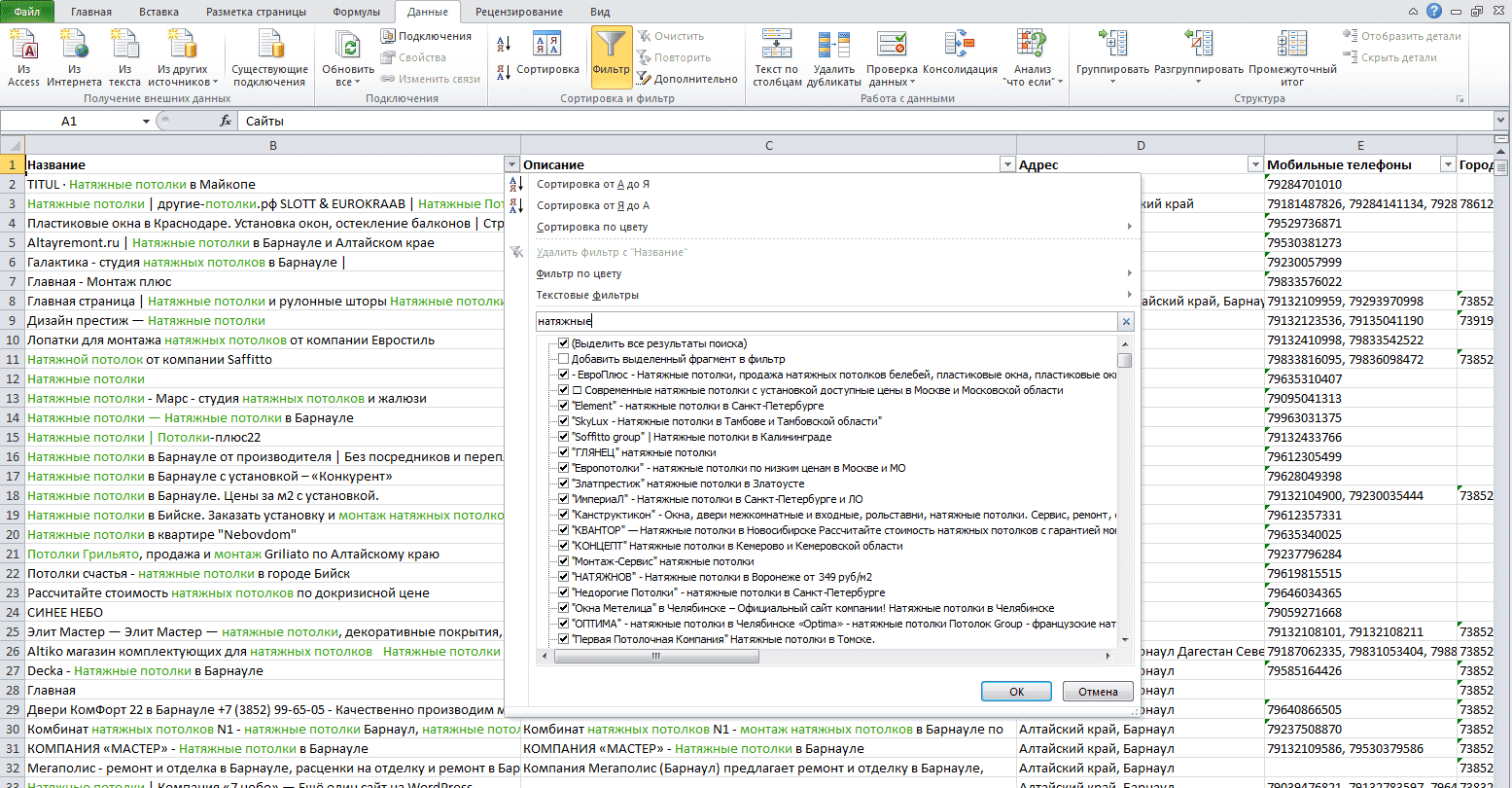Viewport: 1512px width, 788px height.
Task: Expand 'Сортировка по цвету' submenu
Action: tap(823, 227)
